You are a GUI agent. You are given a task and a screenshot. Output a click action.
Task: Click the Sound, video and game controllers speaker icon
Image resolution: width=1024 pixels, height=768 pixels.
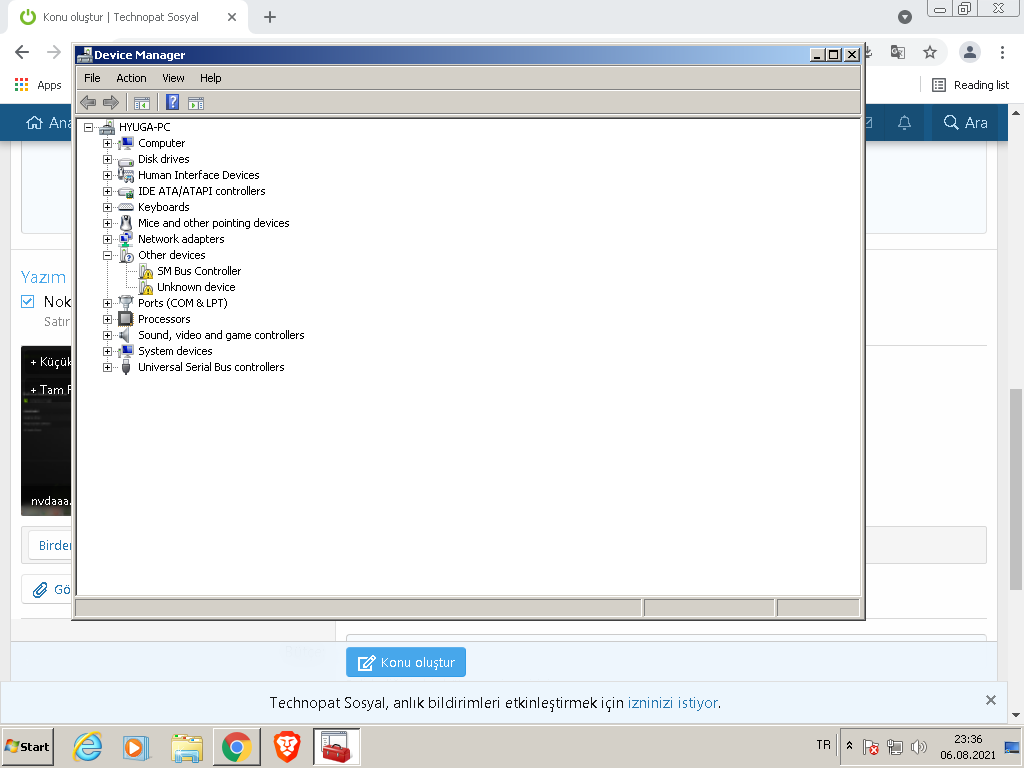(x=125, y=335)
